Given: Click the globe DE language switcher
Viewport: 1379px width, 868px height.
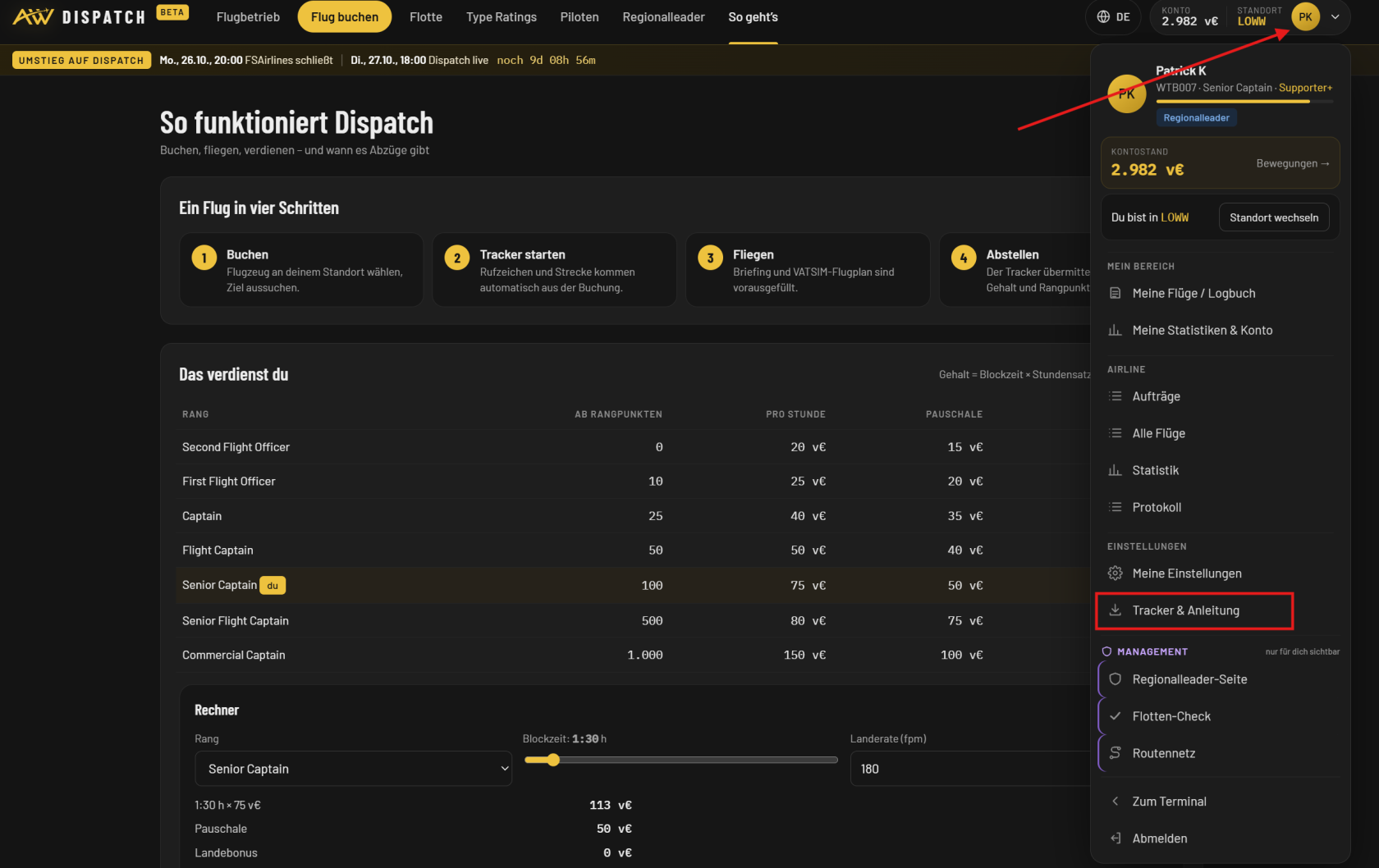Looking at the screenshot, I should click(x=1113, y=16).
